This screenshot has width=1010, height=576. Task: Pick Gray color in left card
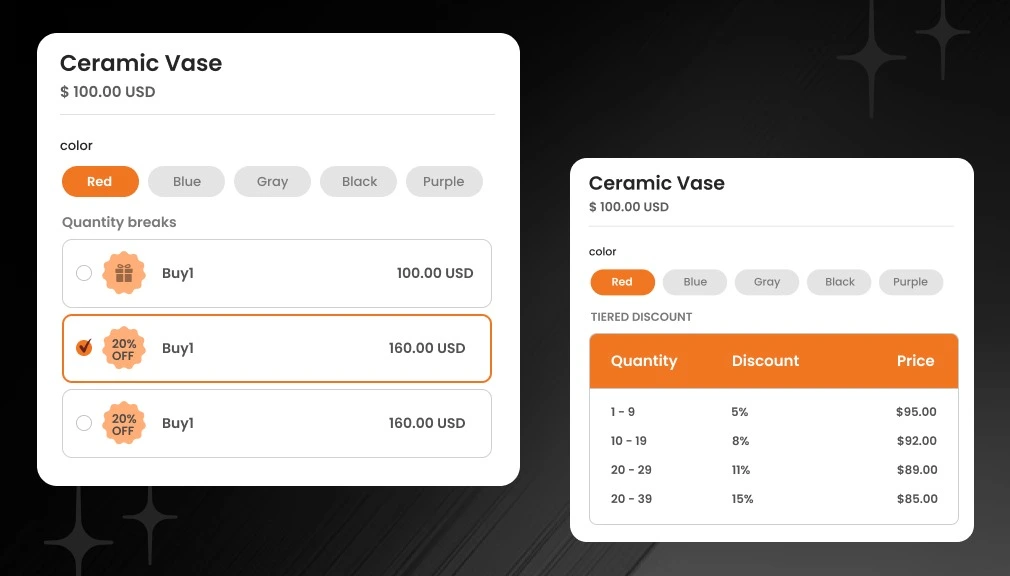(x=272, y=181)
